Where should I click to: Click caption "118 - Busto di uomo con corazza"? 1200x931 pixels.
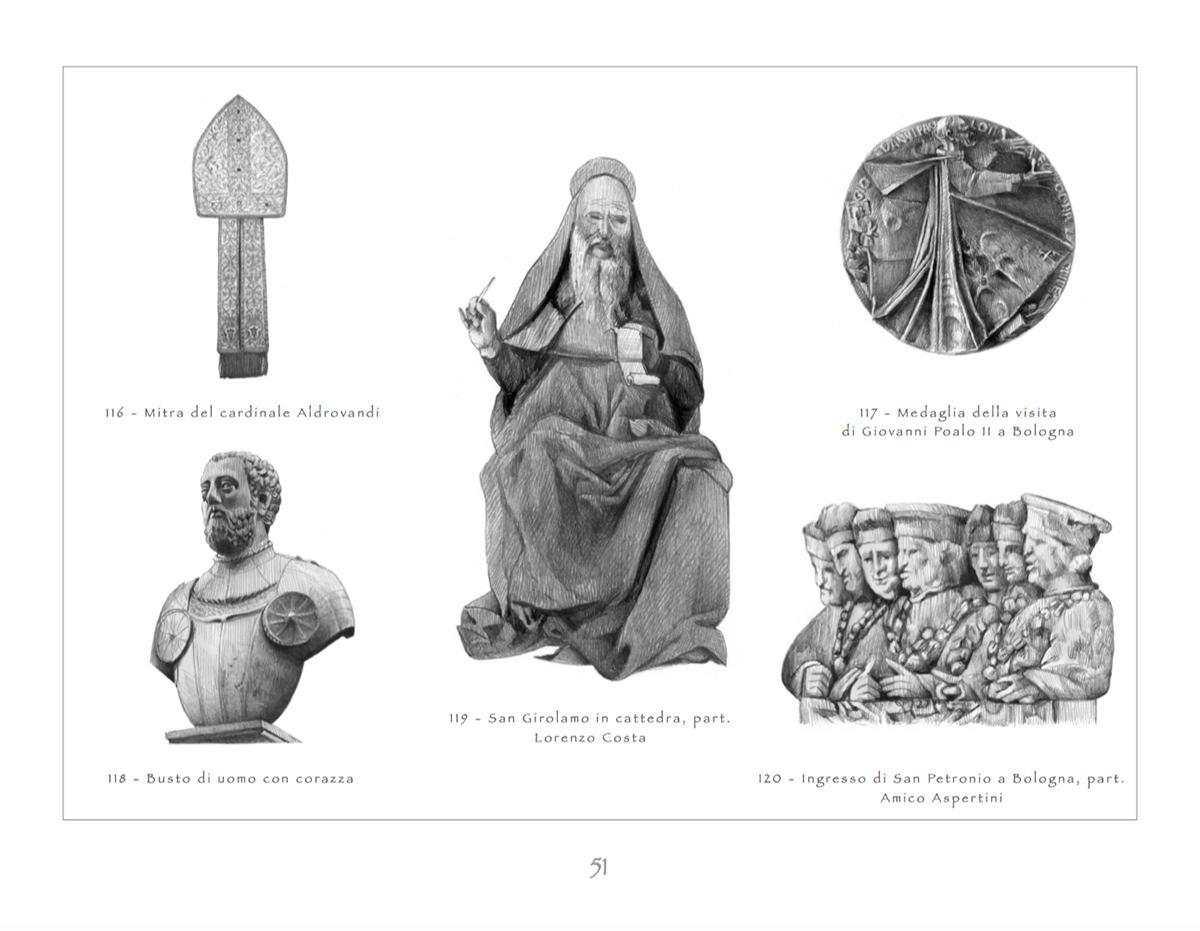tap(230, 778)
